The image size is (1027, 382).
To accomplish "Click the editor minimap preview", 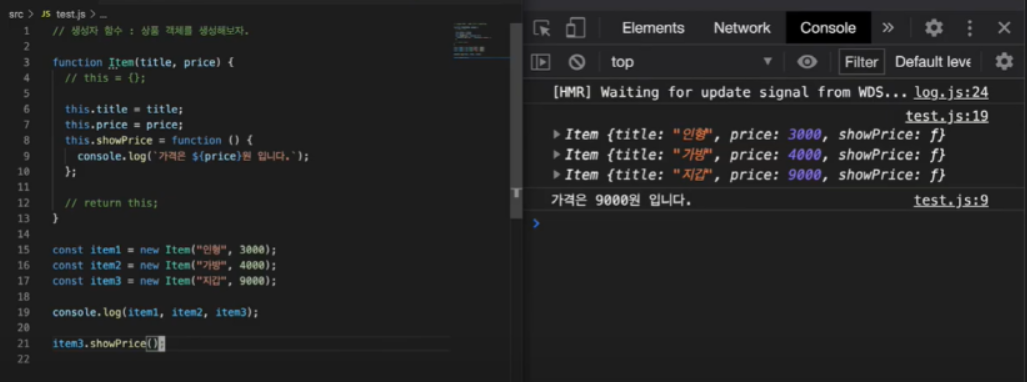I will click(x=481, y=41).
